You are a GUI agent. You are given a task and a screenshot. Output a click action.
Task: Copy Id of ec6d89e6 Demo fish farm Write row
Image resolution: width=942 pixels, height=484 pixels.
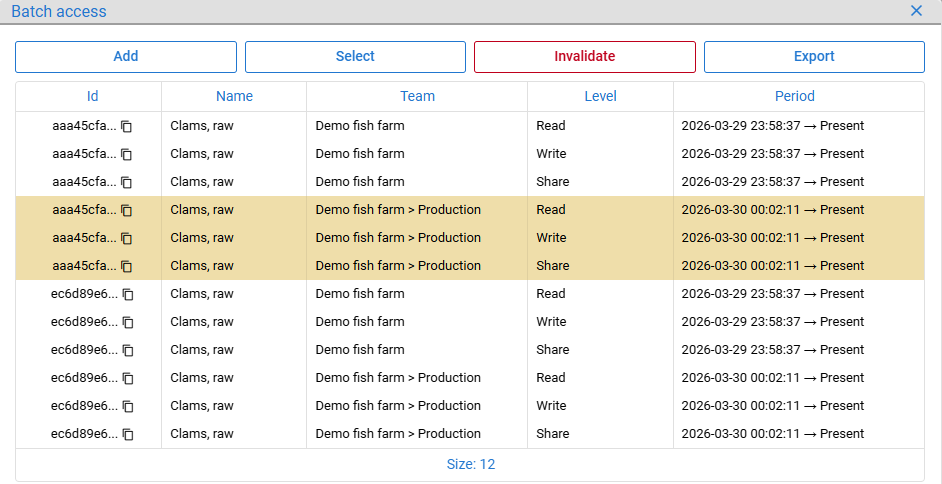pyautogui.click(x=128, y=322)
